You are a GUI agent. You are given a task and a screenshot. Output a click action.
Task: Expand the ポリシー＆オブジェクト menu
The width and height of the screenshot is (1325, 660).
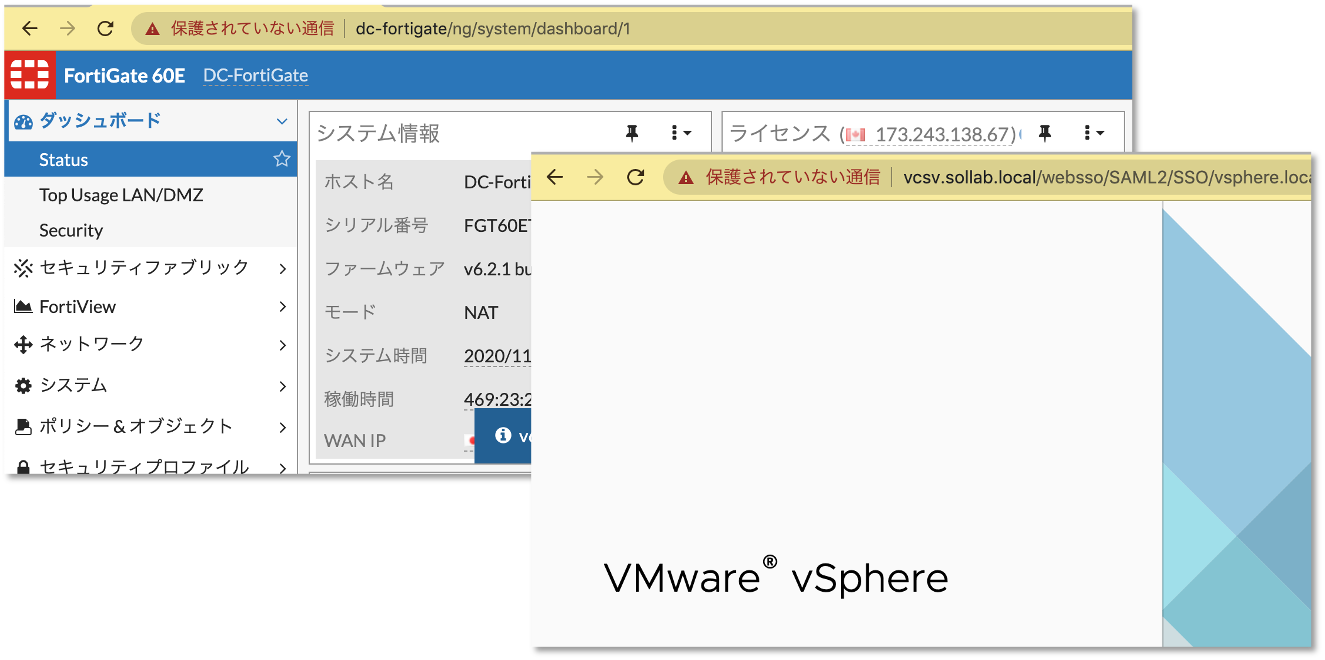click(x=283, y=427)
